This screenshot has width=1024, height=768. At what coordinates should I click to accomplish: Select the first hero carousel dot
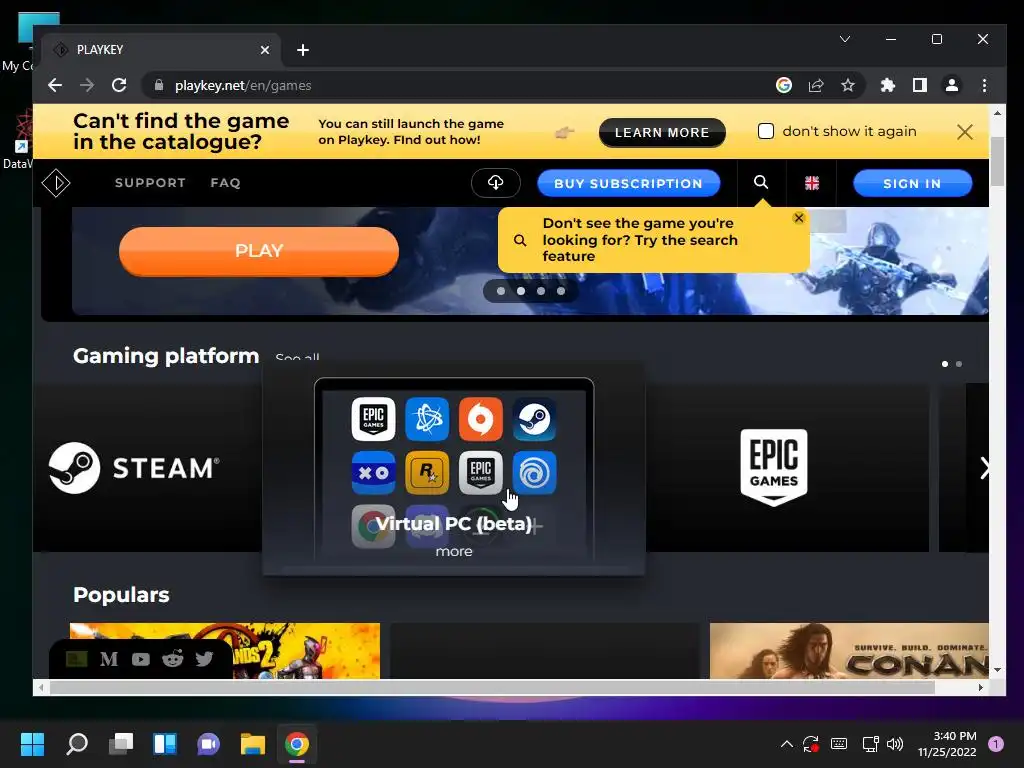(x=501, y=291)
